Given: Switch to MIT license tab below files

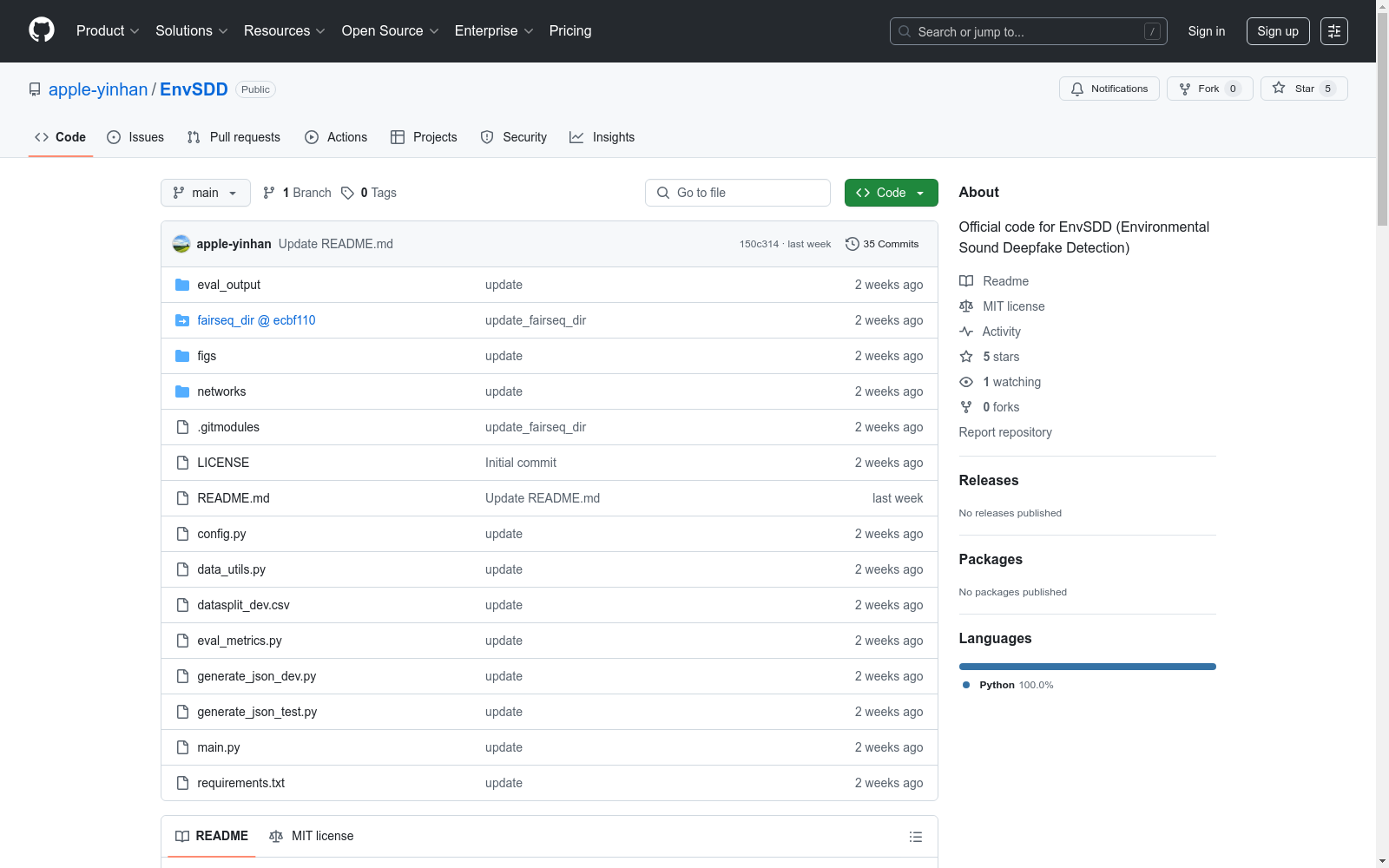Looking at the screenshot, I should click(312, 836).
